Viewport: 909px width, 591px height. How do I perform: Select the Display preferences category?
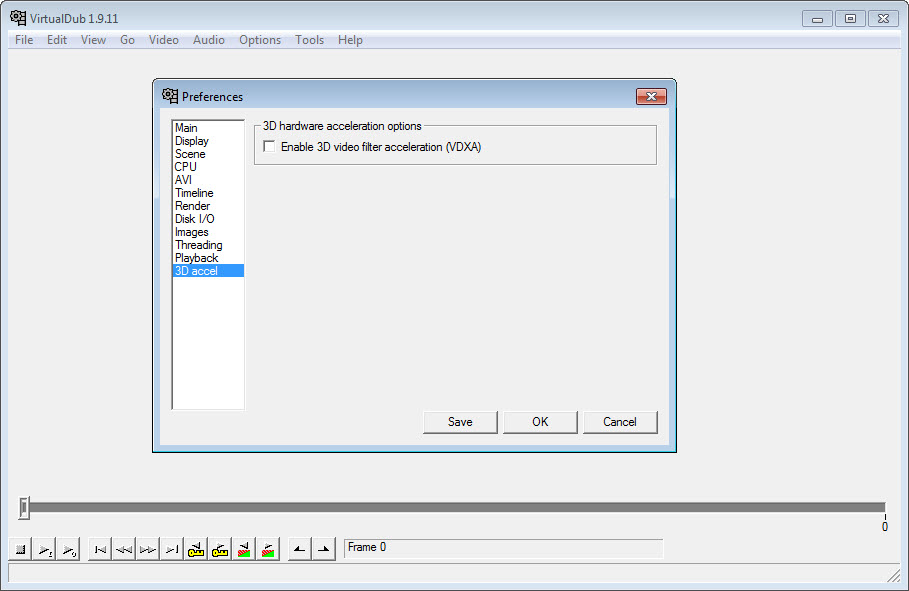point(208,141)
